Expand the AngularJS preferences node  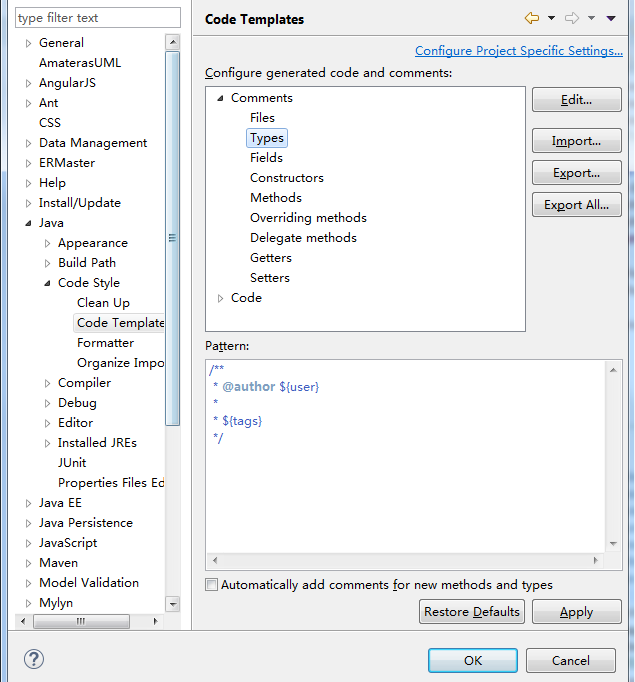[28, 83]
